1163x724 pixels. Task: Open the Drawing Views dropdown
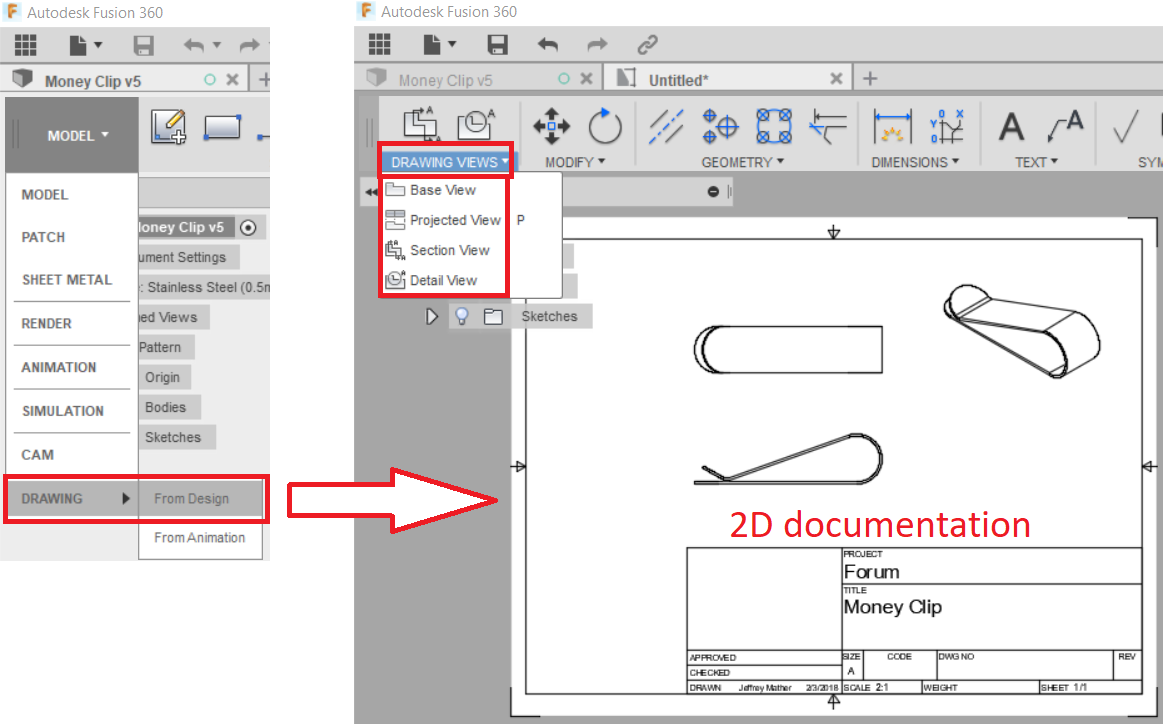click(444, 159)
